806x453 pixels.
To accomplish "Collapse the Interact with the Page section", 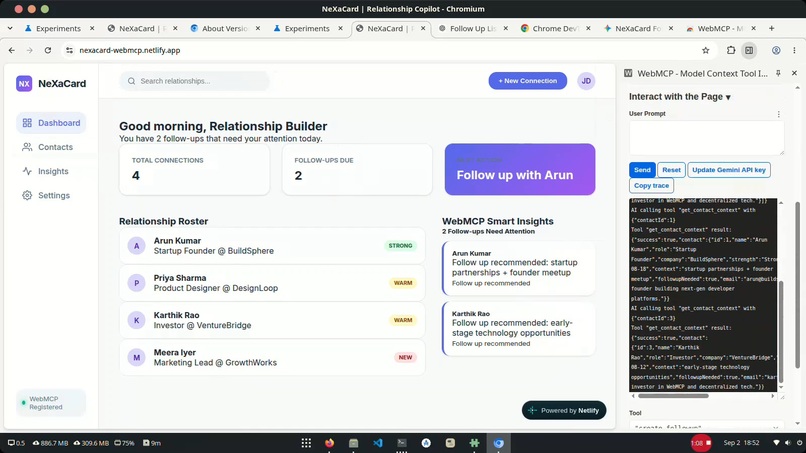I will 680,97.
